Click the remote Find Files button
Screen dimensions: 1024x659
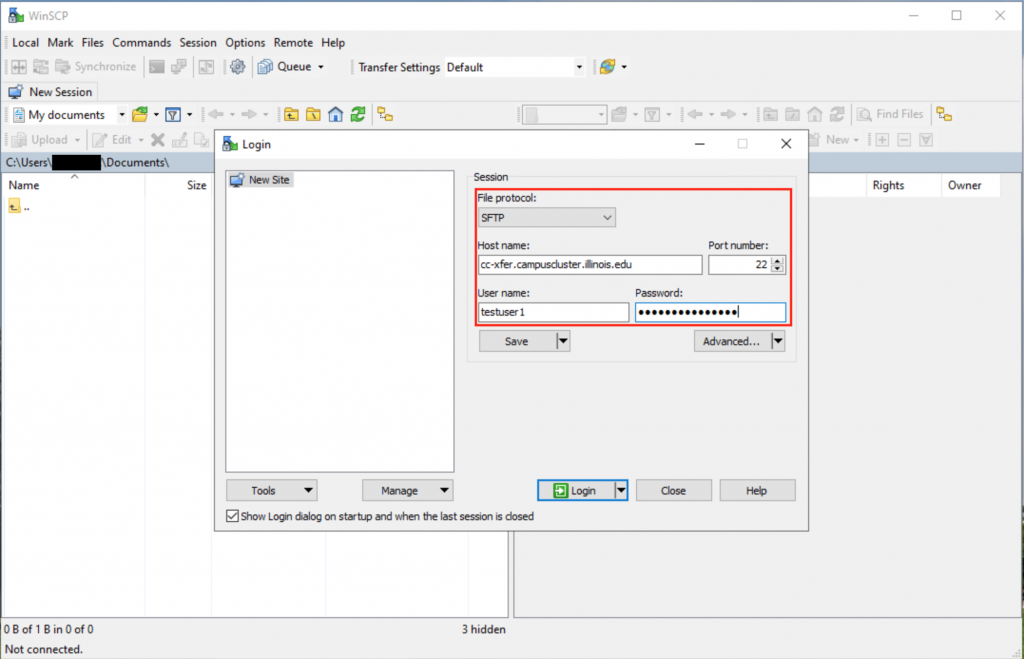pyautogui.click(x=890, y=114)
